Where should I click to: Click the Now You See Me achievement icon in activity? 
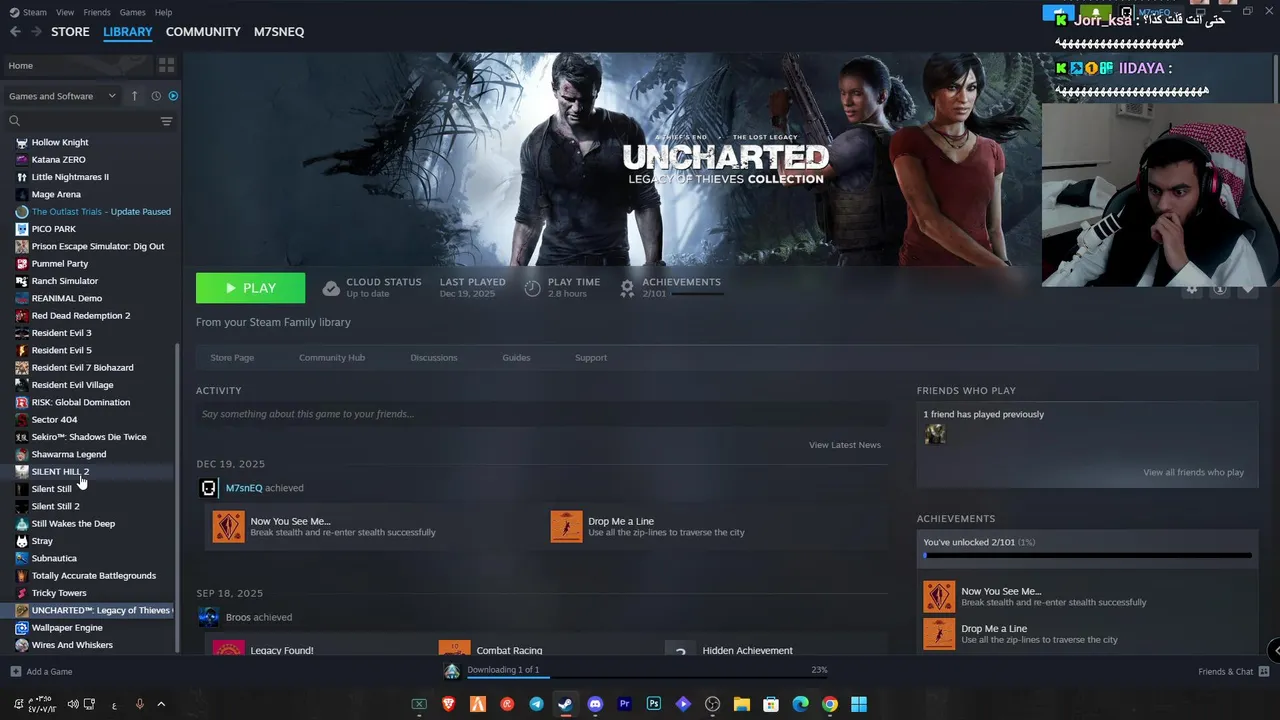coord(228,527)
